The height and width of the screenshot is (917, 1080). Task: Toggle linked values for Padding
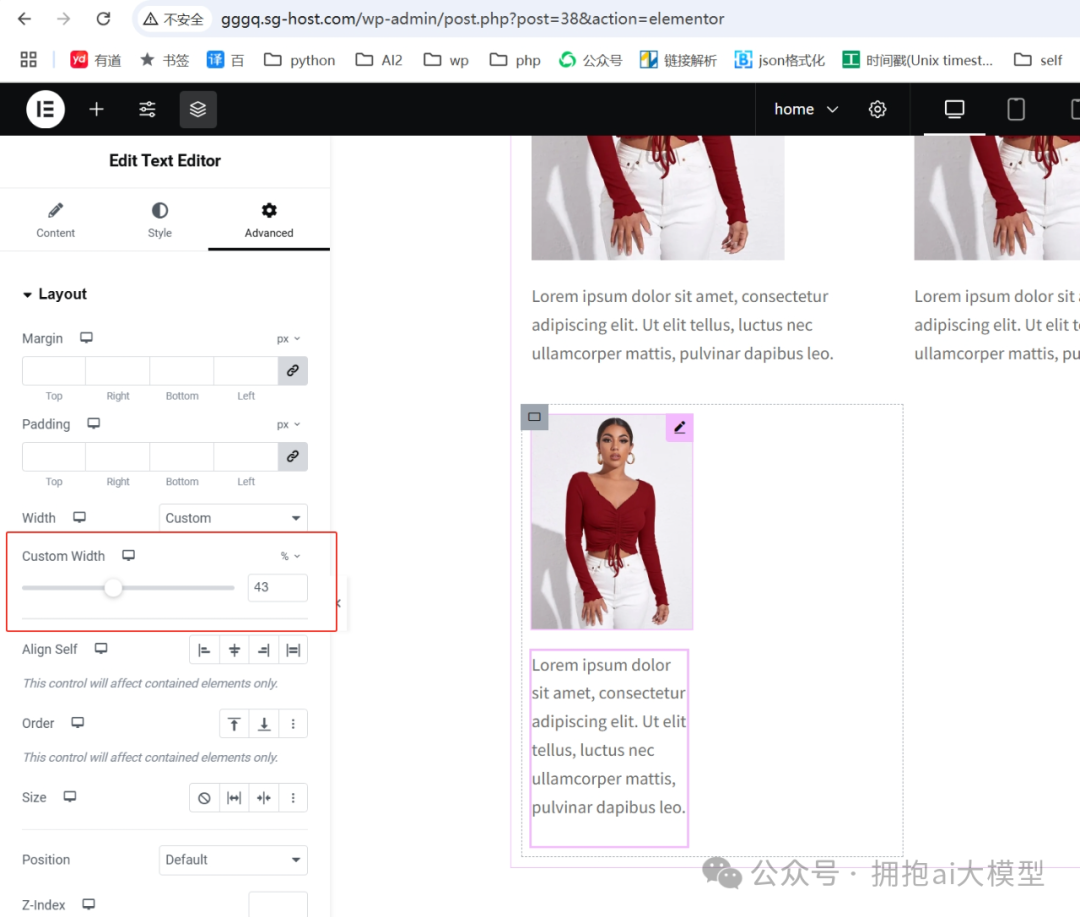tap(292, 457)
